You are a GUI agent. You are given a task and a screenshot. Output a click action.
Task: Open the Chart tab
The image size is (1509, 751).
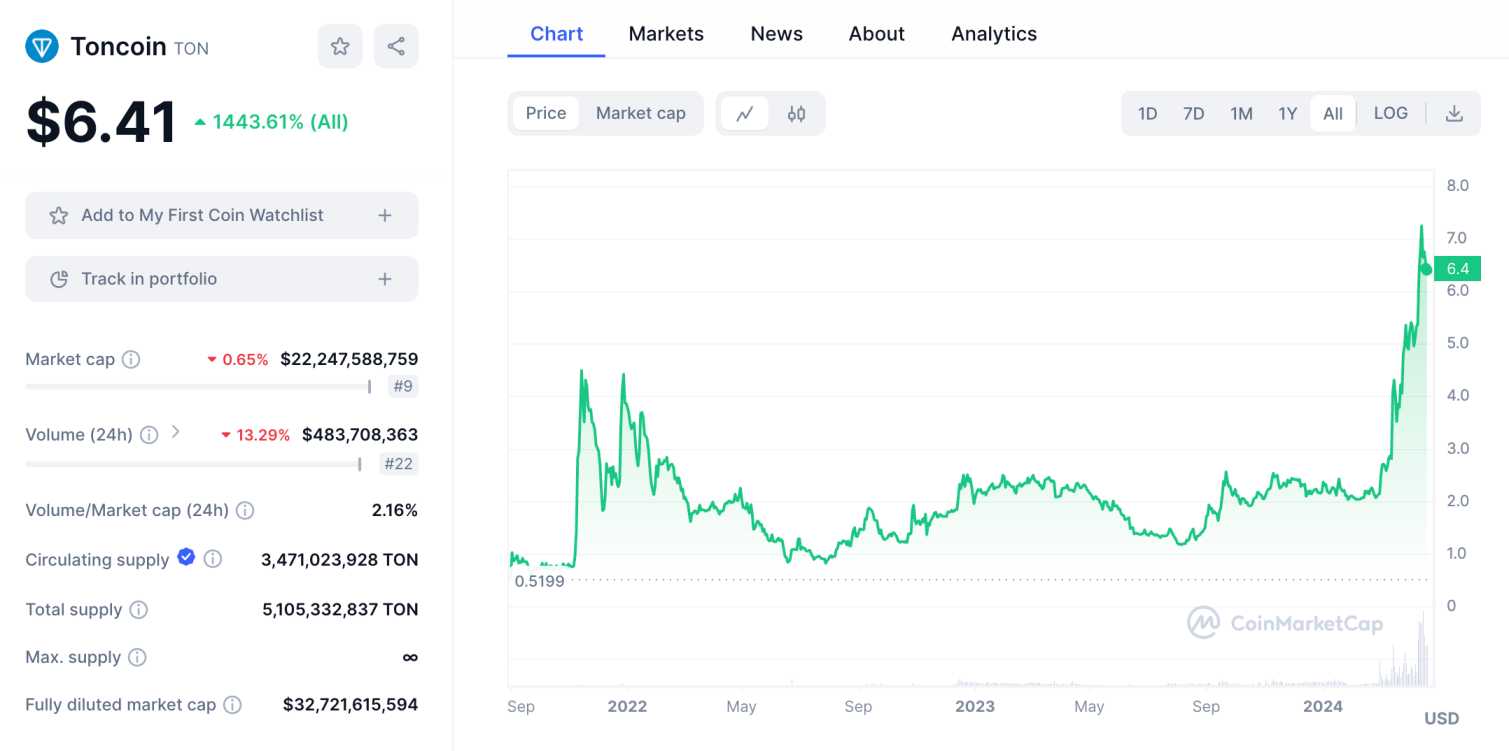pyautogui.click(x=556, y=34)
